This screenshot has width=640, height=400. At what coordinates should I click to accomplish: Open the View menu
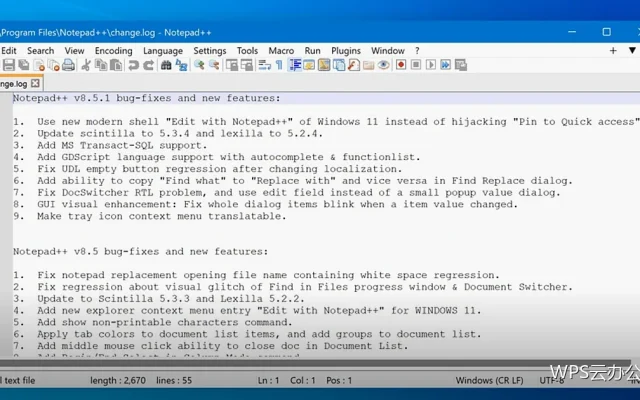pos(74,51)
